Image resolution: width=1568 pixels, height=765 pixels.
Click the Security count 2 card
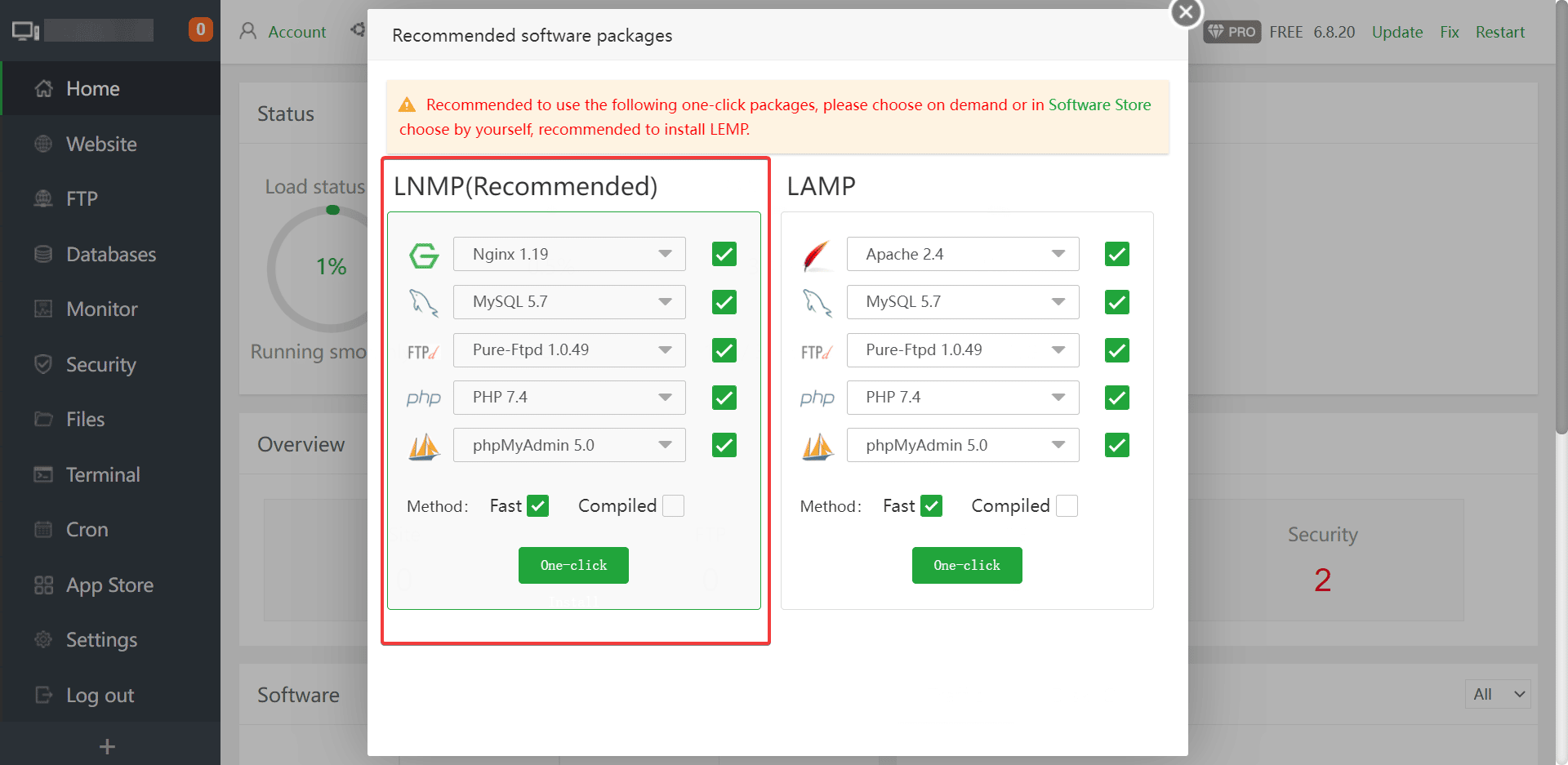(x=1323, y=560)
